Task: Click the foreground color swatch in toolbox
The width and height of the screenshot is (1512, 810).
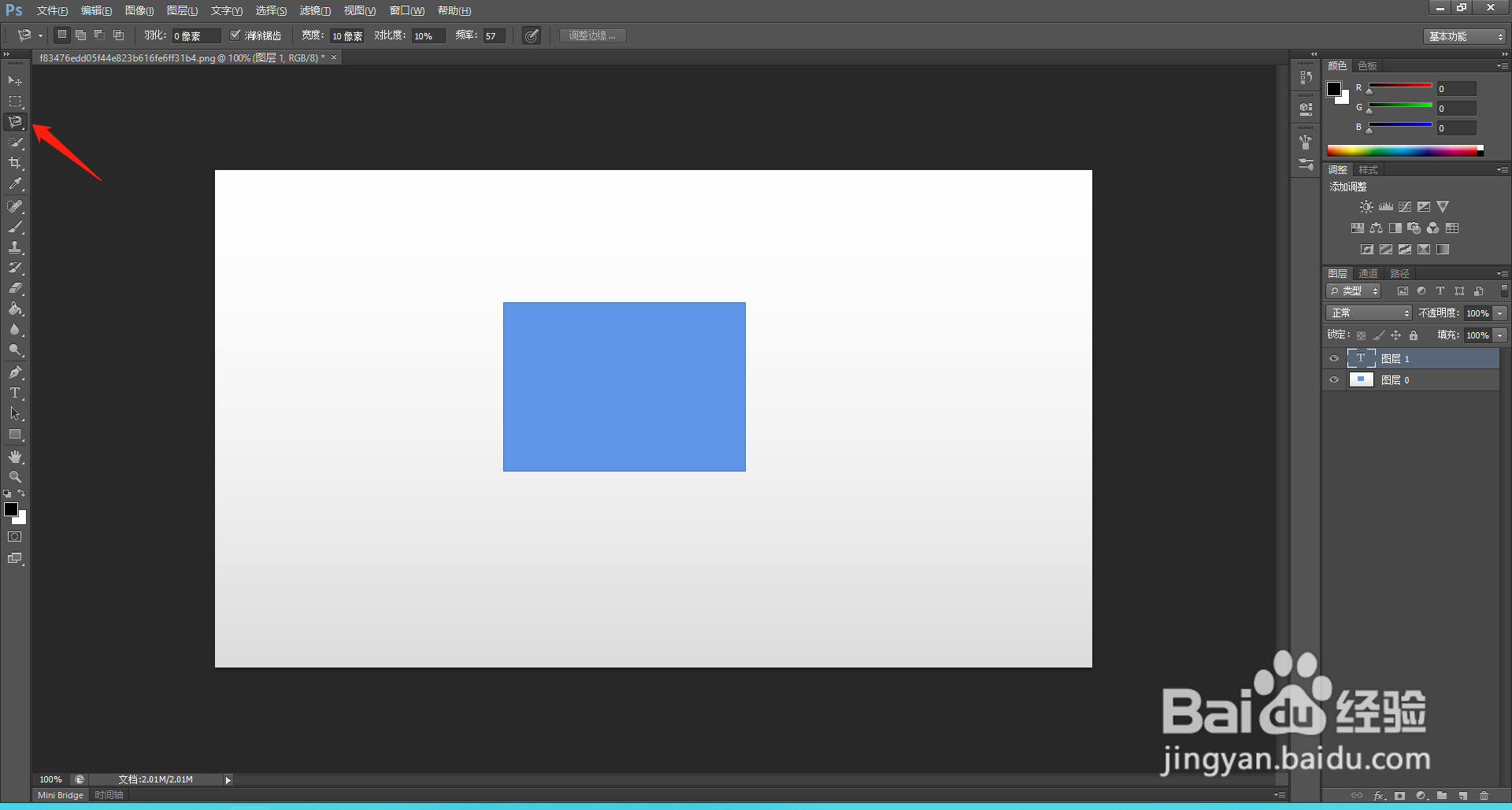Action: [x=11, y=509]
